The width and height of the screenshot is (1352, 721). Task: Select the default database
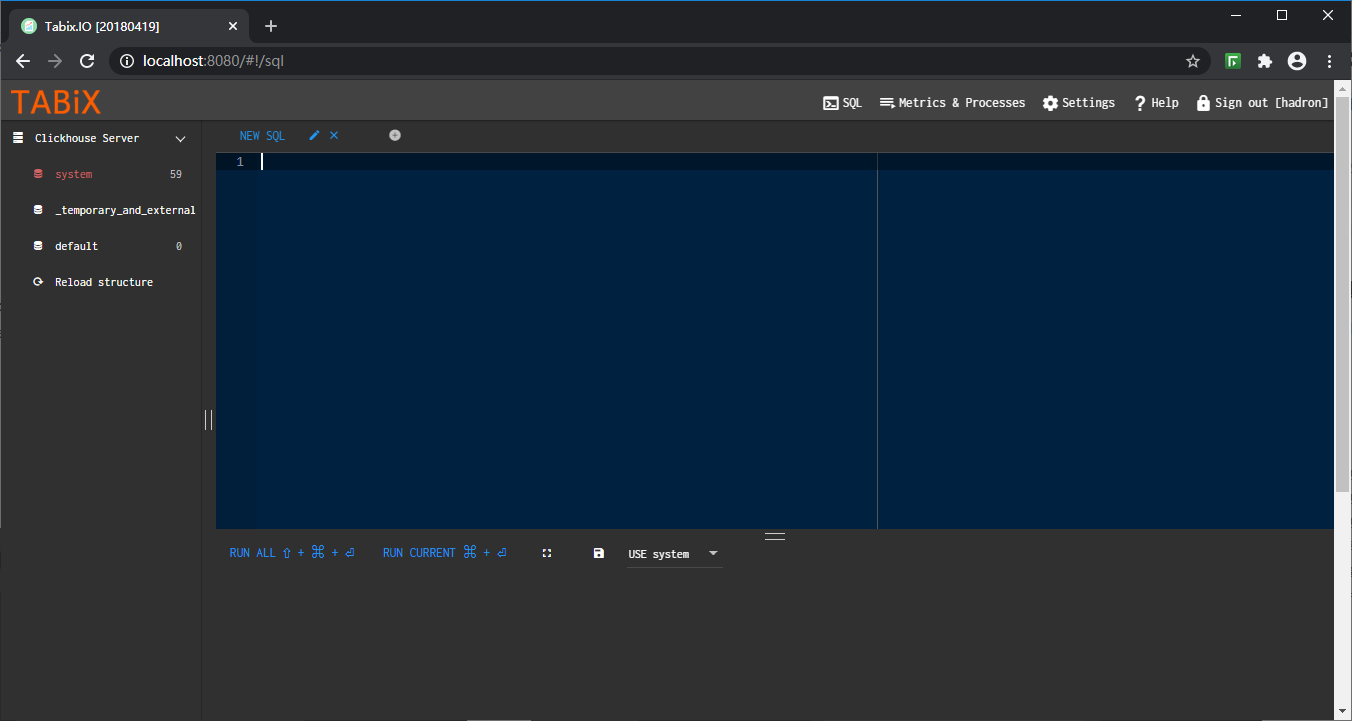76,245
